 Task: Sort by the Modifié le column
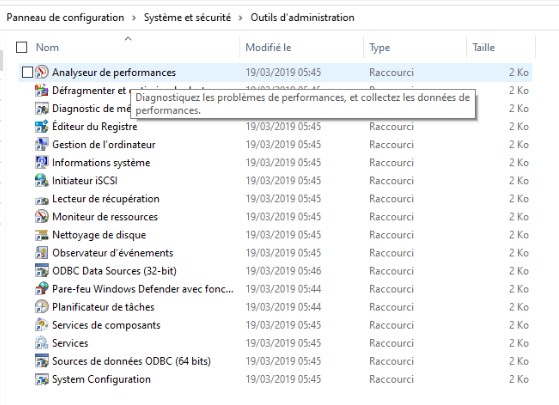(x=268, y=47)
